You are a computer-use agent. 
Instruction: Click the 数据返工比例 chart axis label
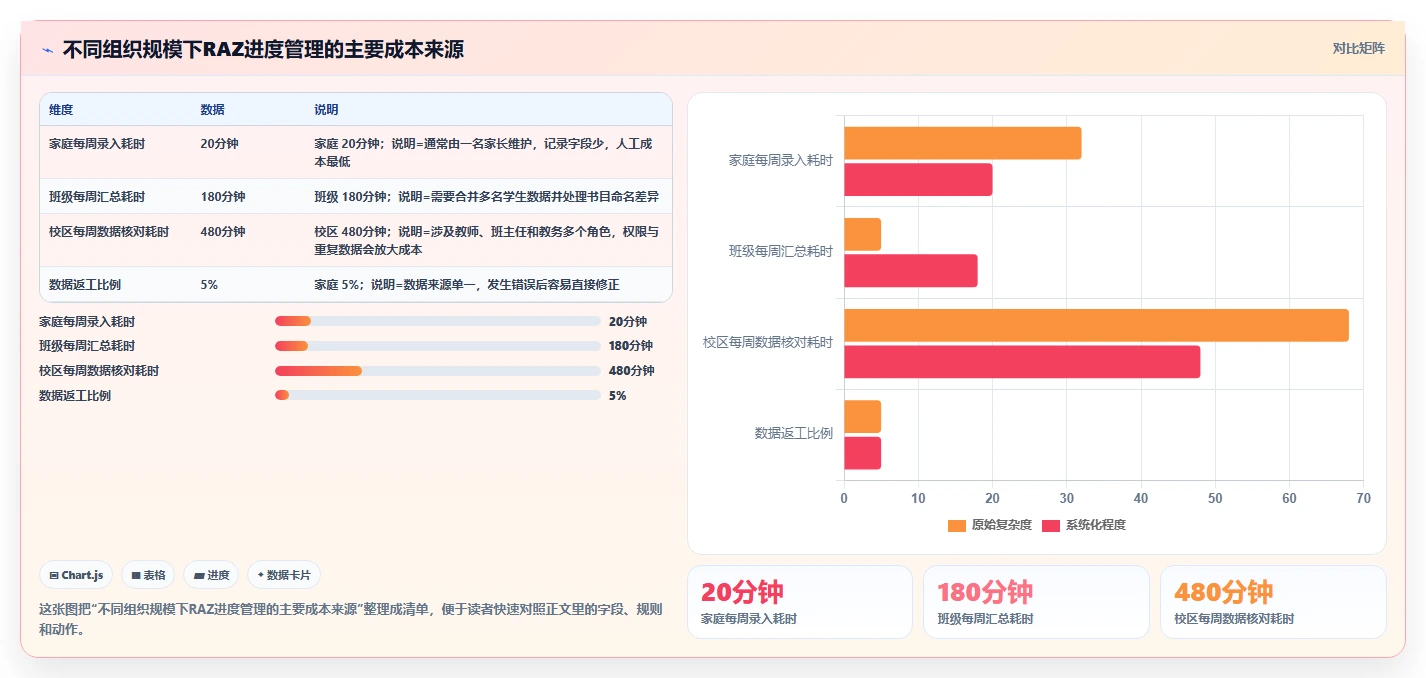[793, 433]
